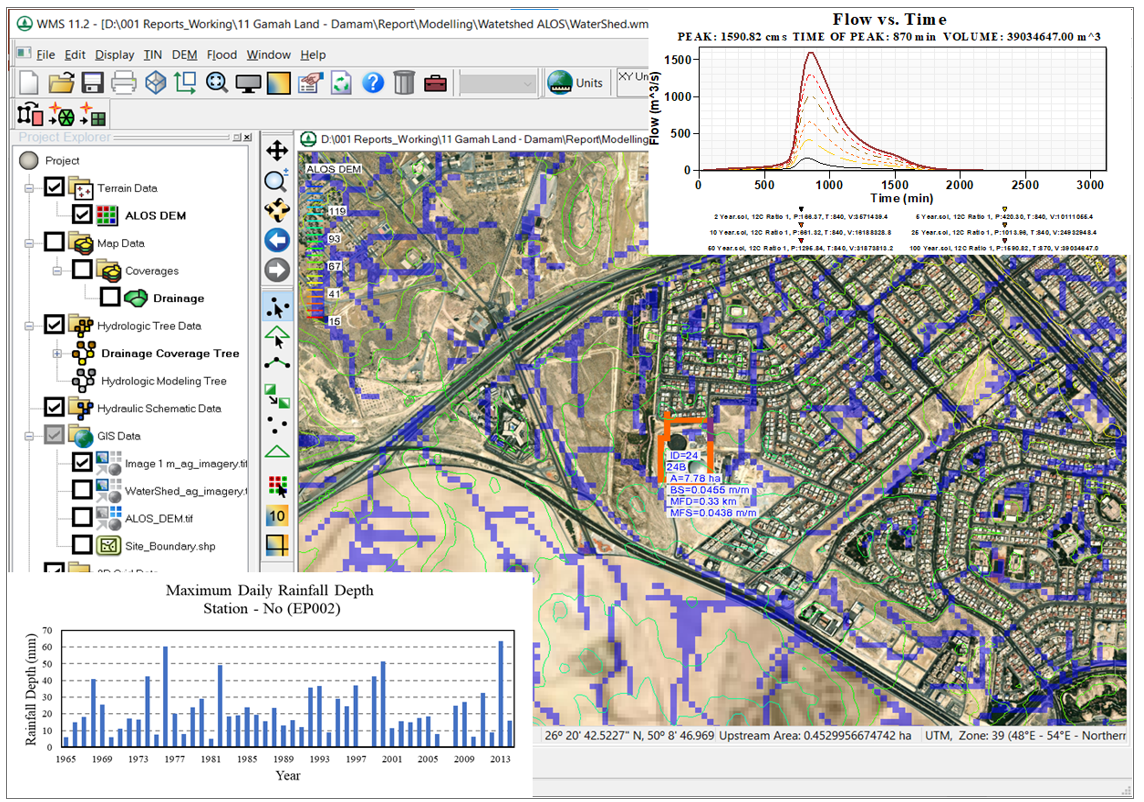The width and height of the screenshot is (1144, 802).
Task: Collapse the Terrain Data folder
Action: [29, 188]
